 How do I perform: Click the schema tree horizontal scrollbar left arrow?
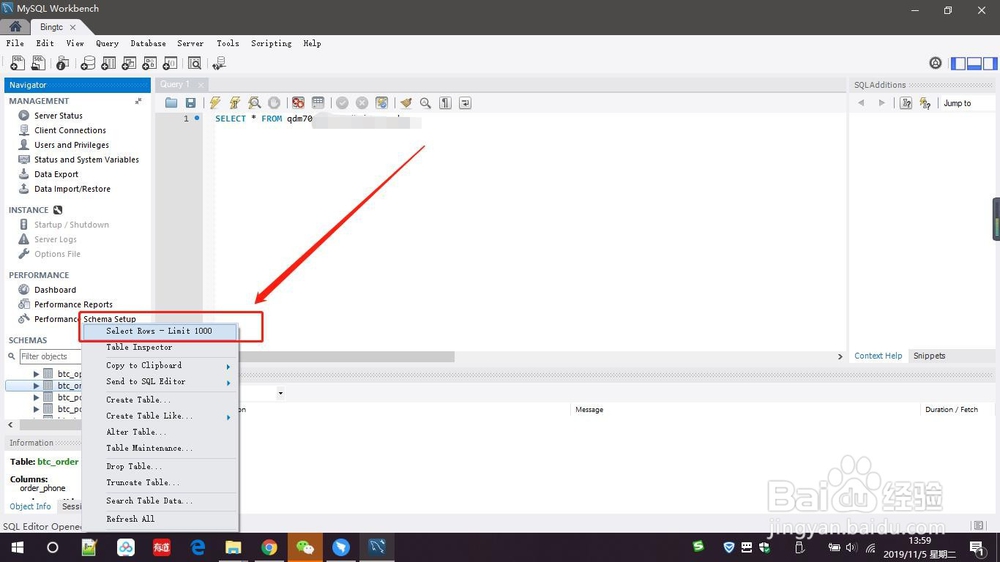tap(10, 424)
